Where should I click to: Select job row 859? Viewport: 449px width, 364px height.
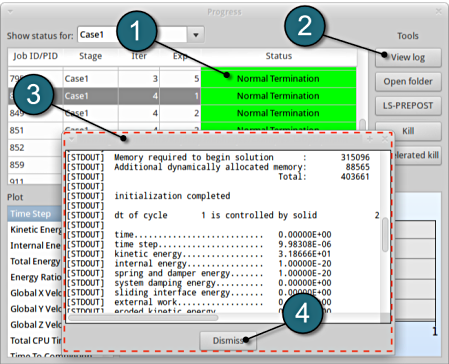35,165
